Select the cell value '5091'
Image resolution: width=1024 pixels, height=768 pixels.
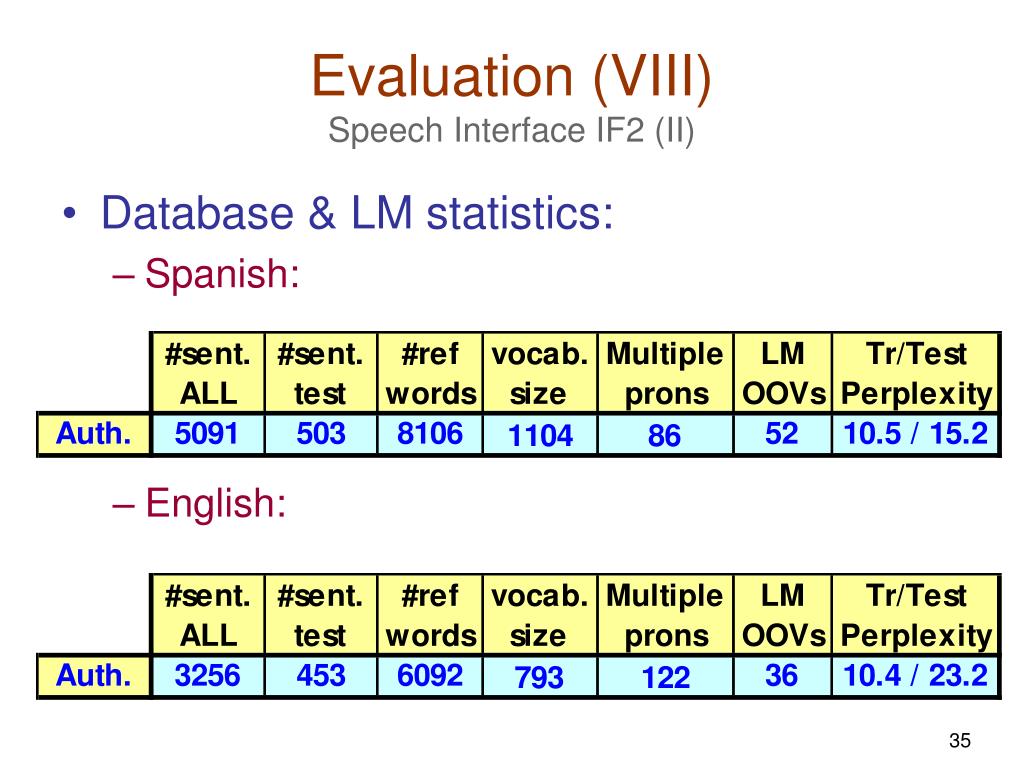[206, 434]
